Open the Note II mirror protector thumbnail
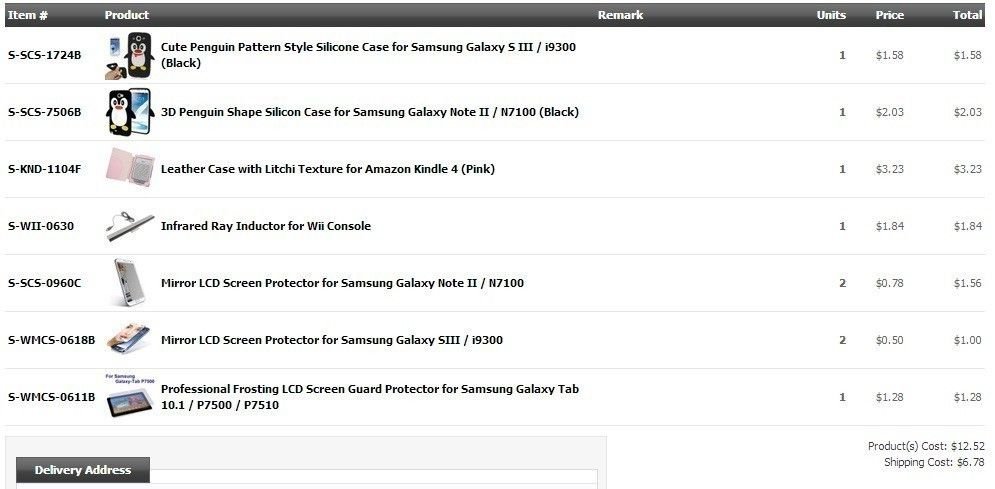 (130, 283)
